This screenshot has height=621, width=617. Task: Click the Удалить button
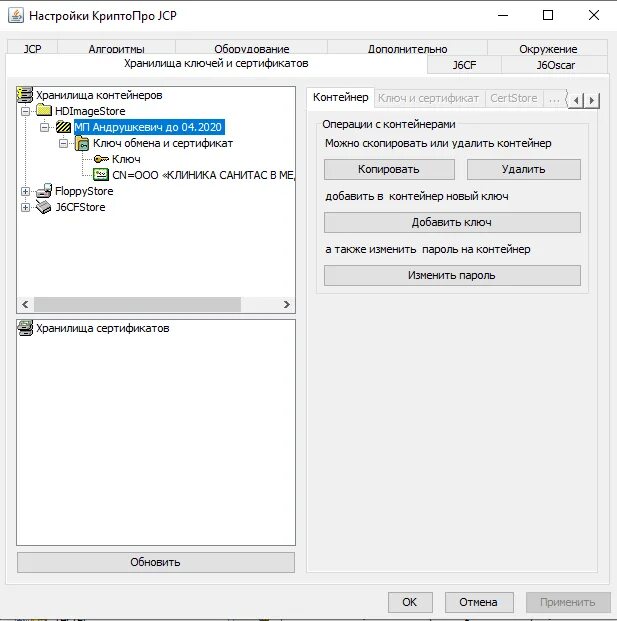click(x=524, y=170)
